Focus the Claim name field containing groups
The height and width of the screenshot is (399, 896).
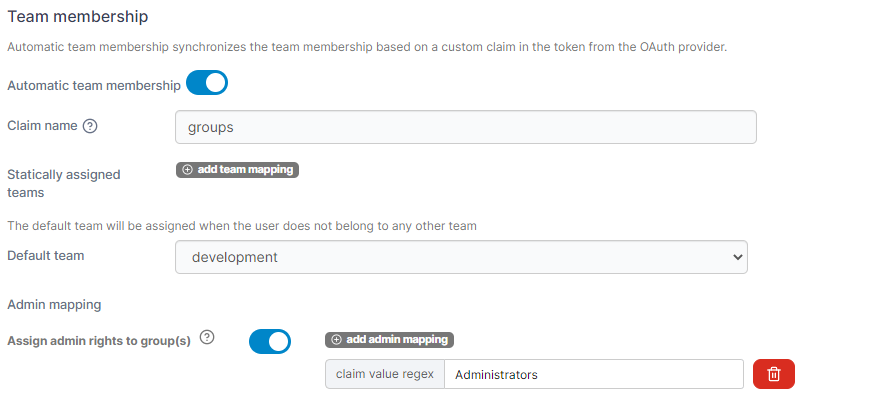pos(466,127)
